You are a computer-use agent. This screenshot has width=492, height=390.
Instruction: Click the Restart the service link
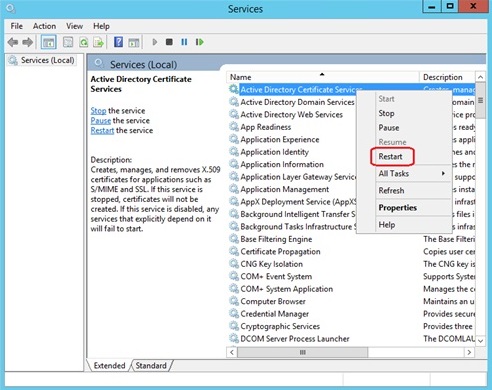(x=102, y=130)
